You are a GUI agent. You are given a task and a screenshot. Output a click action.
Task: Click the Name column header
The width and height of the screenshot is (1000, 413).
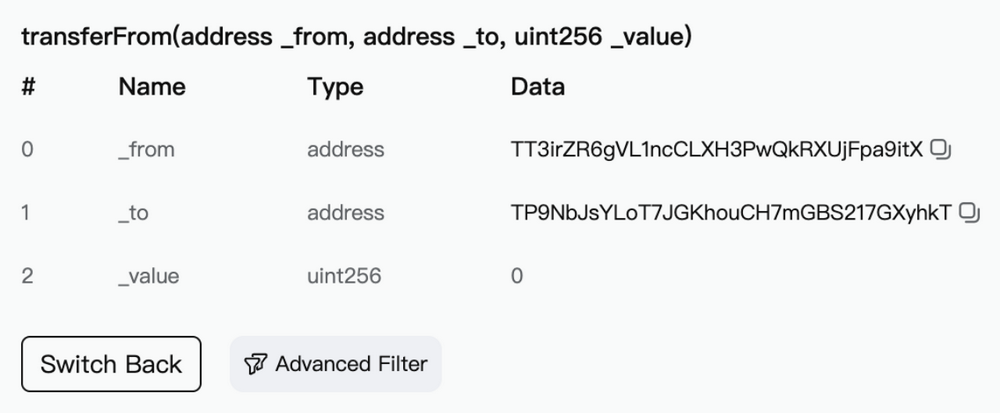pyautogui.click(x=152, y=87)
